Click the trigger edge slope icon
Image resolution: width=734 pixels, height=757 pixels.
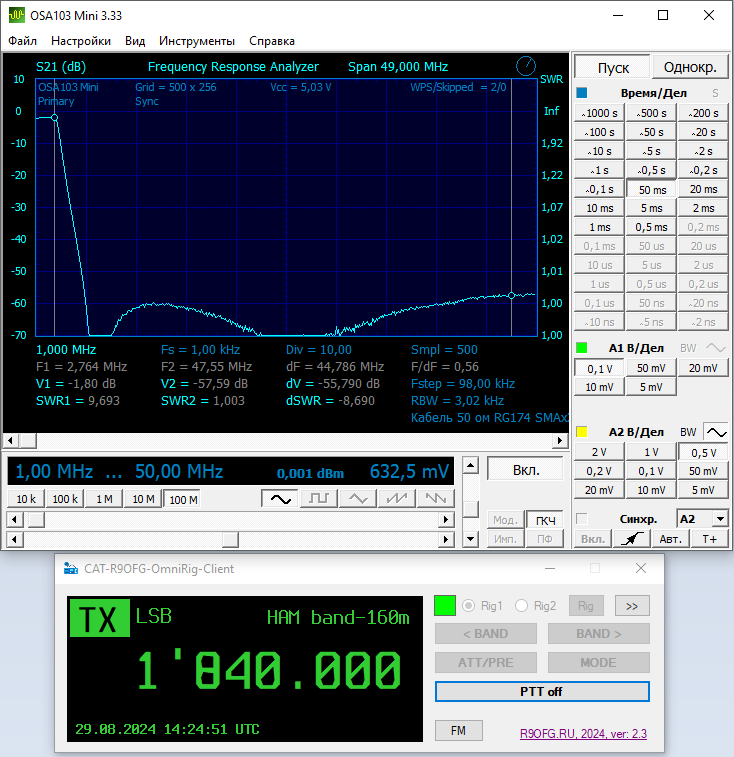click(x=632, y=539)
